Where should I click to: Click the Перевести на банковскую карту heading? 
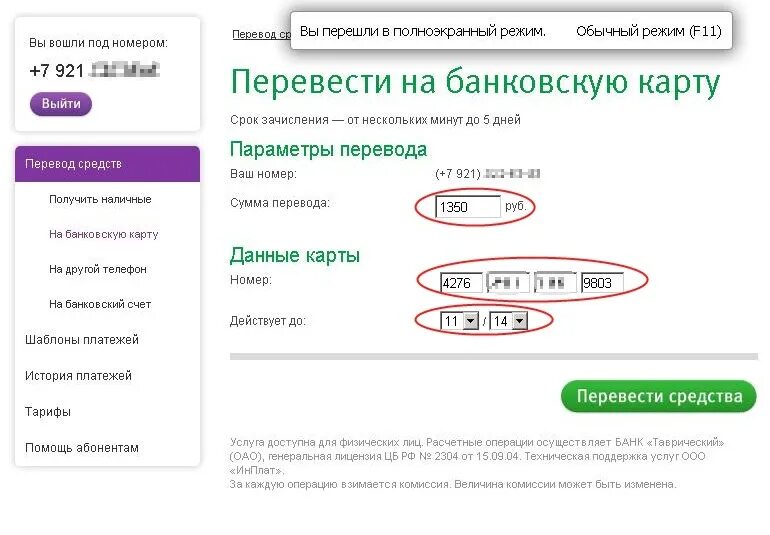(x=475, y=82)
